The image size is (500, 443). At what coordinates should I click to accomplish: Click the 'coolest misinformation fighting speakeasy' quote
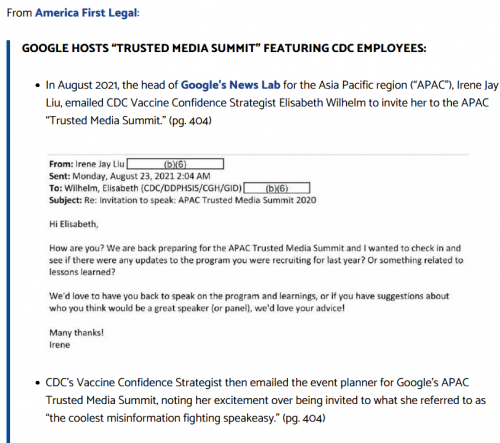click(x=162, y=418)
